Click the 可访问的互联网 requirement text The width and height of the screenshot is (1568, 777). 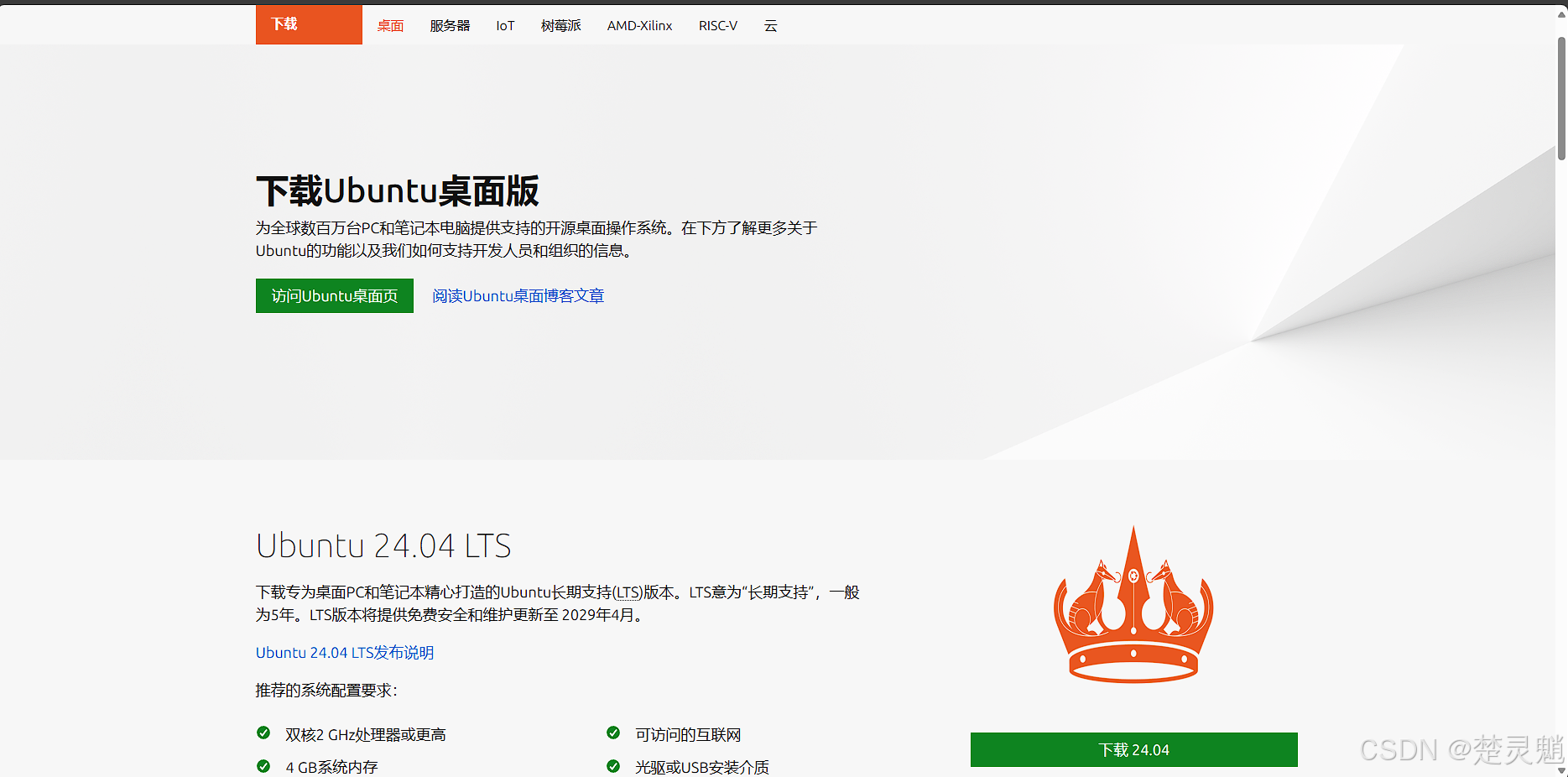(688, 734)
